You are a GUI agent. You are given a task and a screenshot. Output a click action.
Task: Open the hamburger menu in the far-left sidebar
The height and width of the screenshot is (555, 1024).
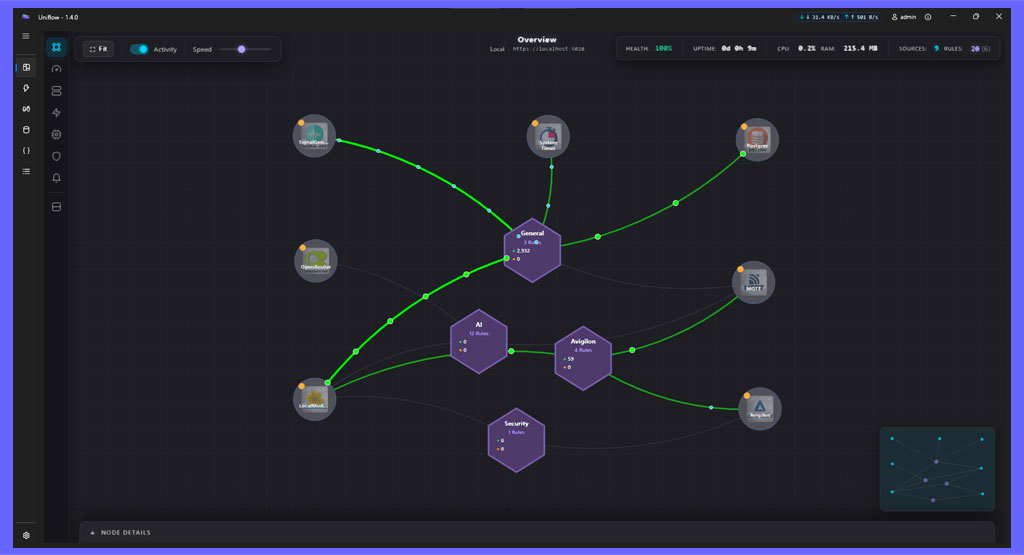[x=26, y=37]
